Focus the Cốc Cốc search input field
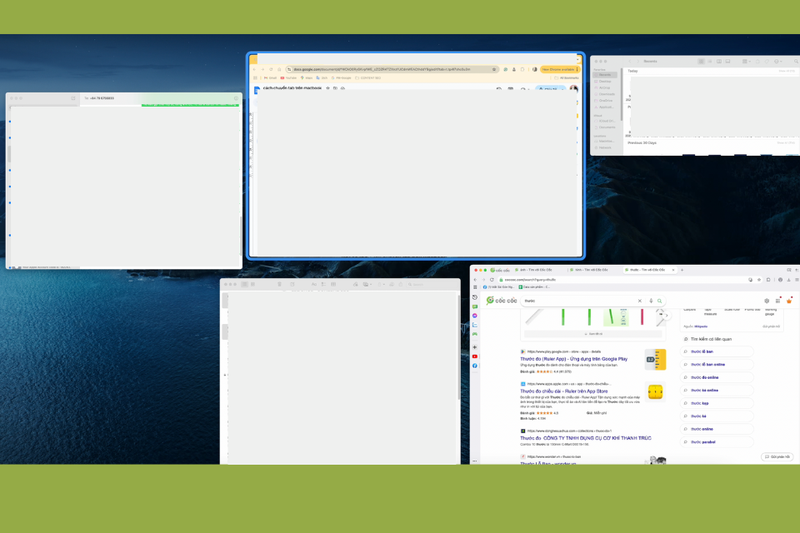Screen dimensions: 800x533 pos(580,301)
